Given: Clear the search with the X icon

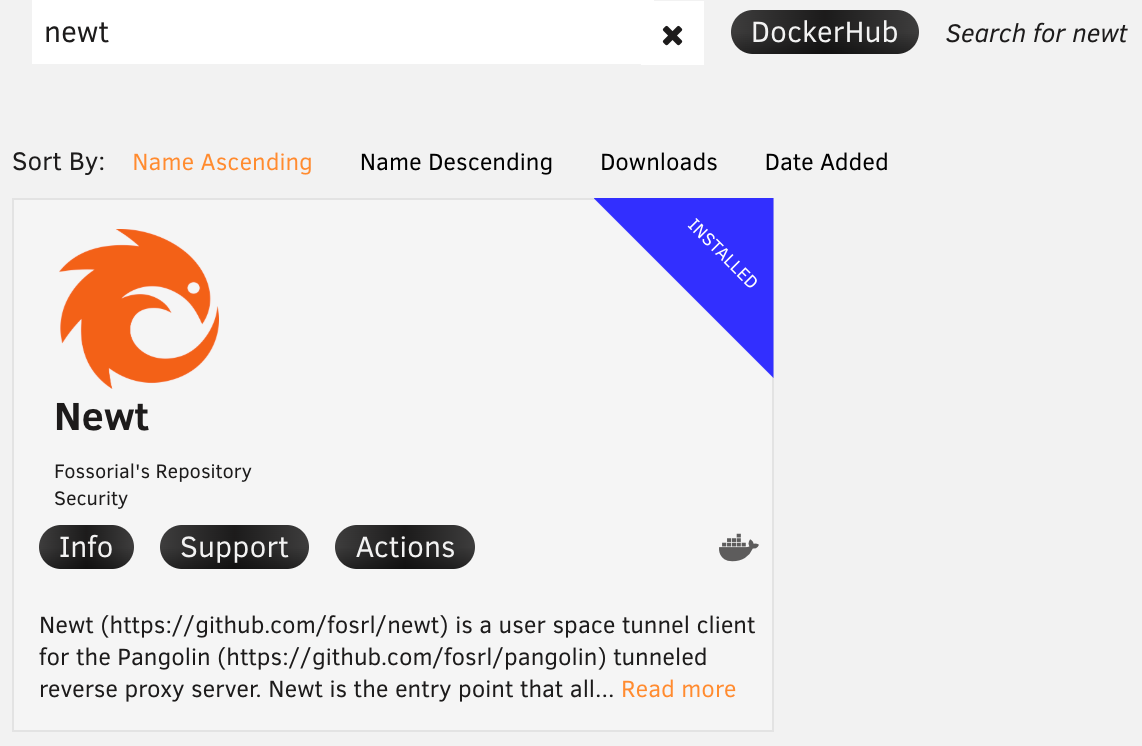Looking at the screenshot, I should [x=672, y=35].
